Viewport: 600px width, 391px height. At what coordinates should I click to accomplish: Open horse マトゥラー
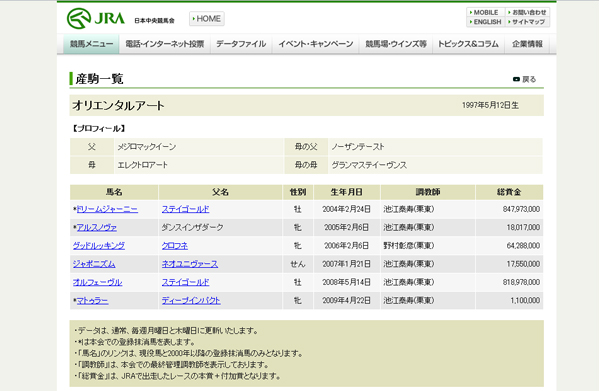[92, 301]
